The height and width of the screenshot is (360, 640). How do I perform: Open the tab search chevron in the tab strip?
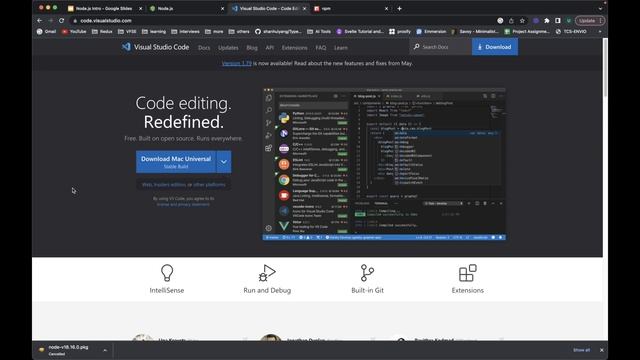(x=600, y=9)
